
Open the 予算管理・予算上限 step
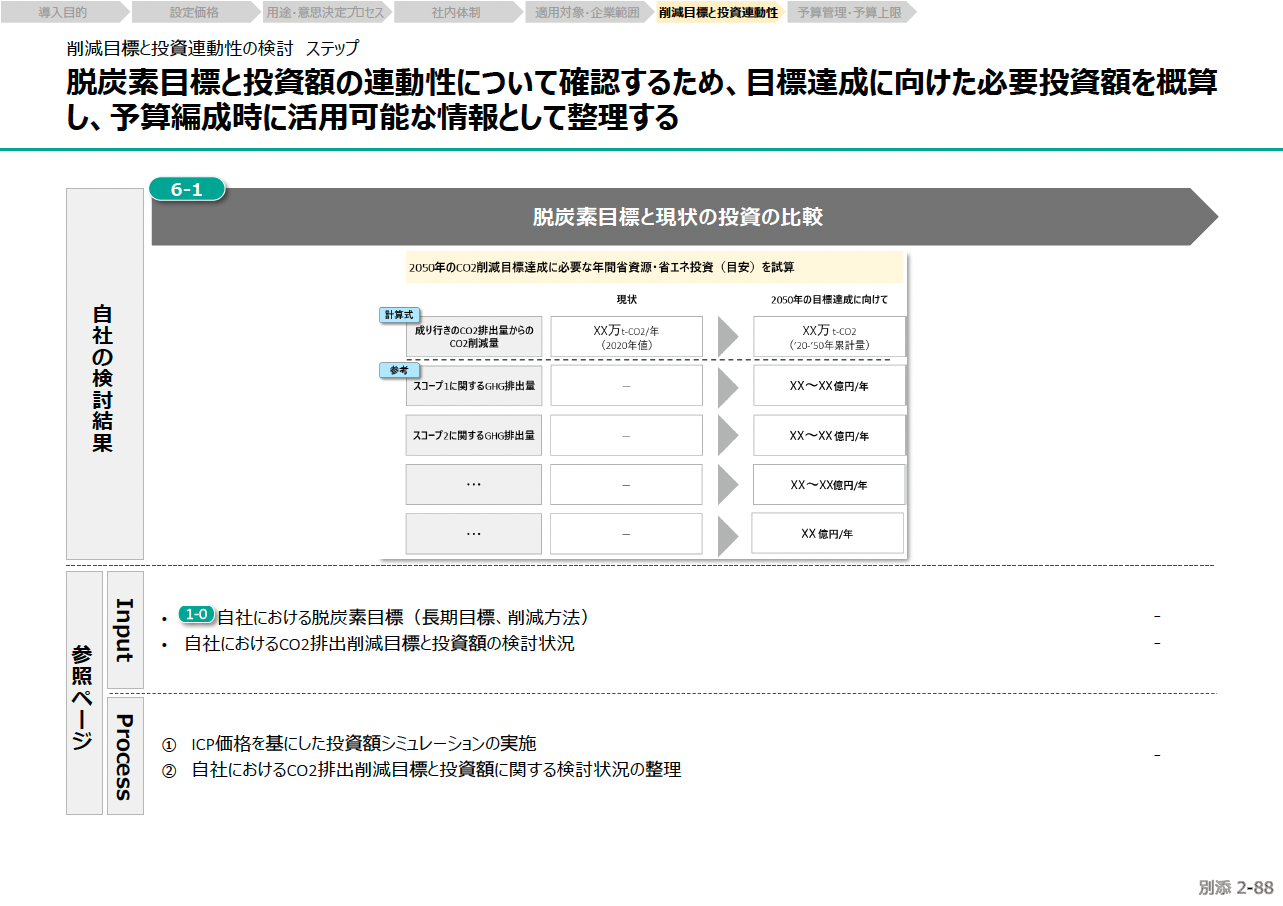tap(849, 13)
